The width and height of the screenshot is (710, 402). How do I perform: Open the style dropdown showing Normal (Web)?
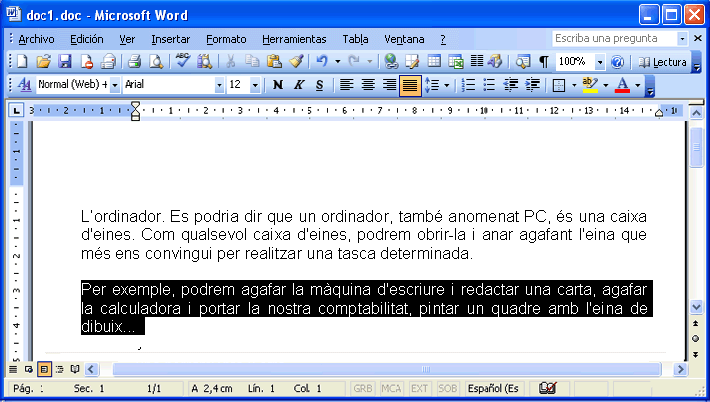[x=115, y=85]
